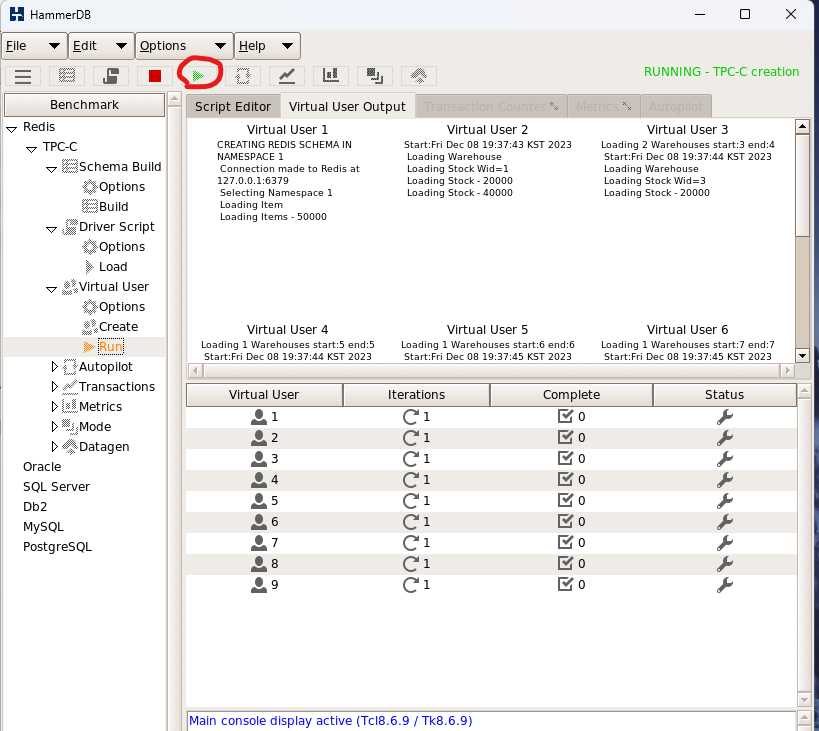
Task: Select MySQL in the benchmark tree
Action: [x=43, y=527]
